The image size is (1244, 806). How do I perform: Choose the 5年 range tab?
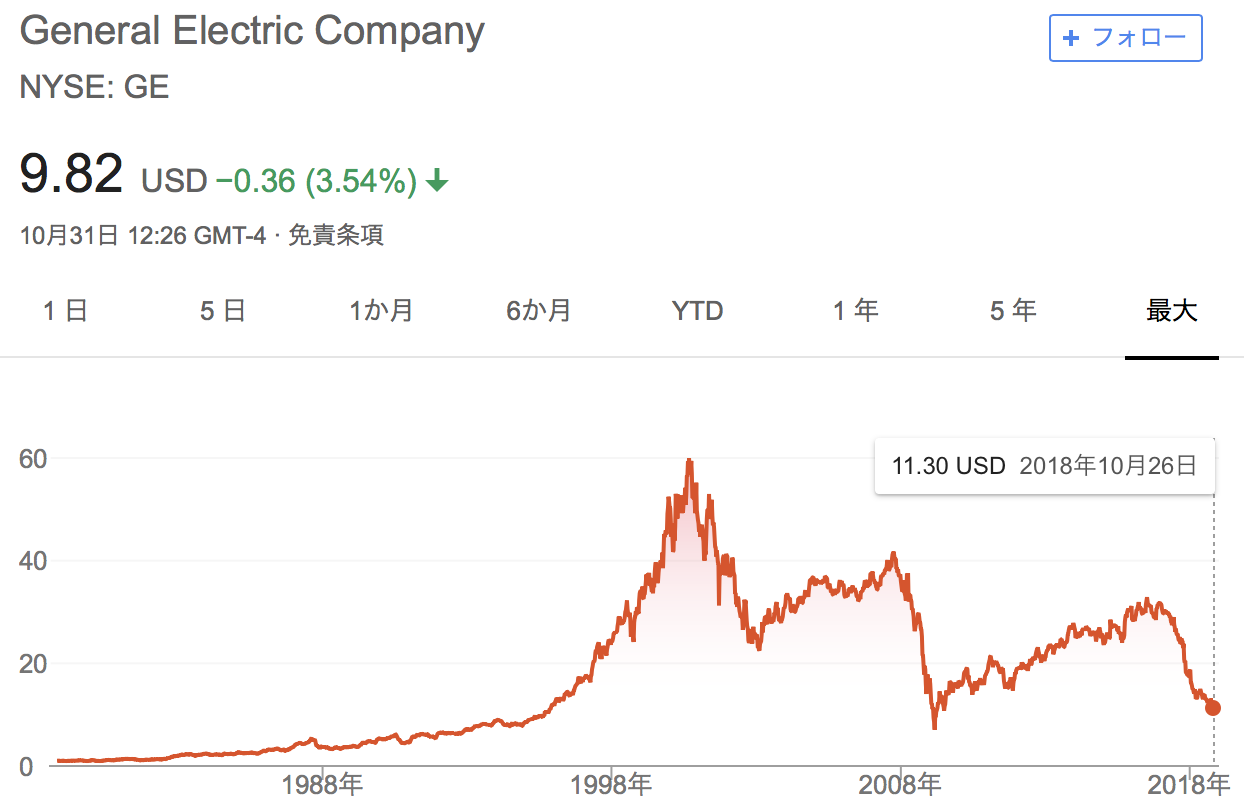(x=1013, y=311)
